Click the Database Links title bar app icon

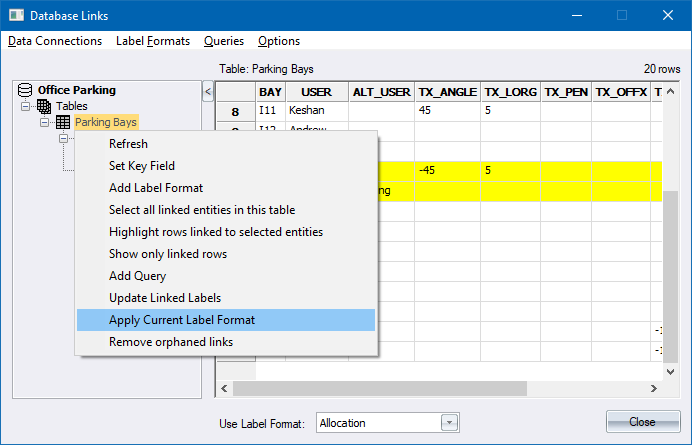pos(15,15)
